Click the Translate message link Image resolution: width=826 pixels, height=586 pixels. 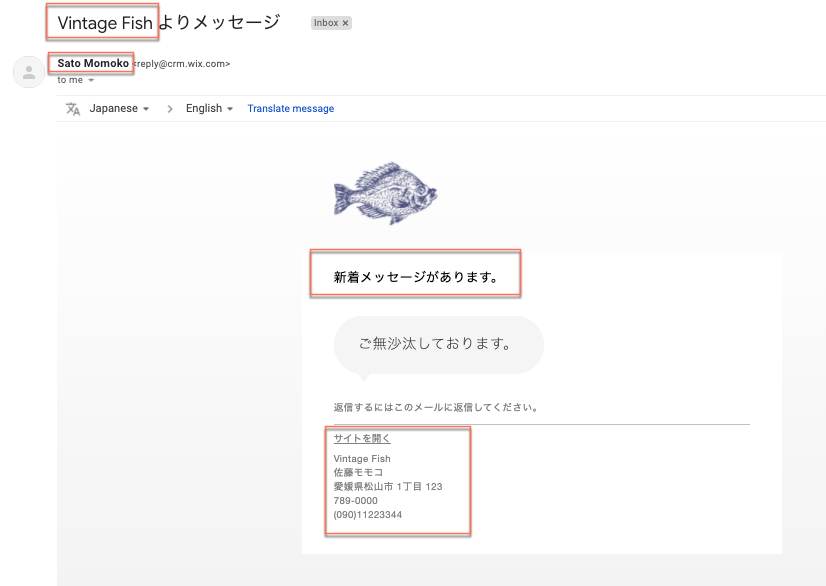tap(291, 109)
